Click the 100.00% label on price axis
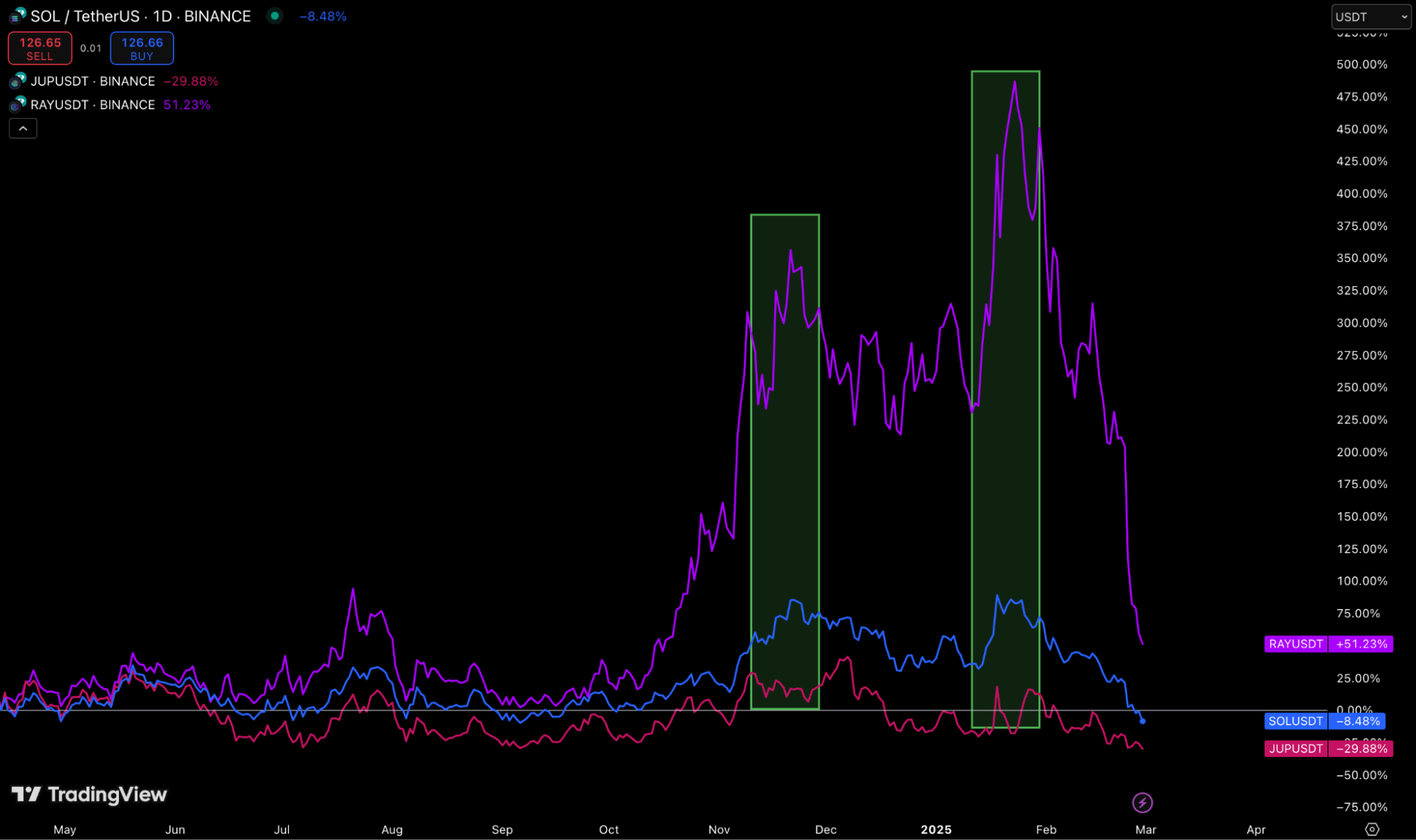The image size is (1416, 840). (x=1361, y=581)
